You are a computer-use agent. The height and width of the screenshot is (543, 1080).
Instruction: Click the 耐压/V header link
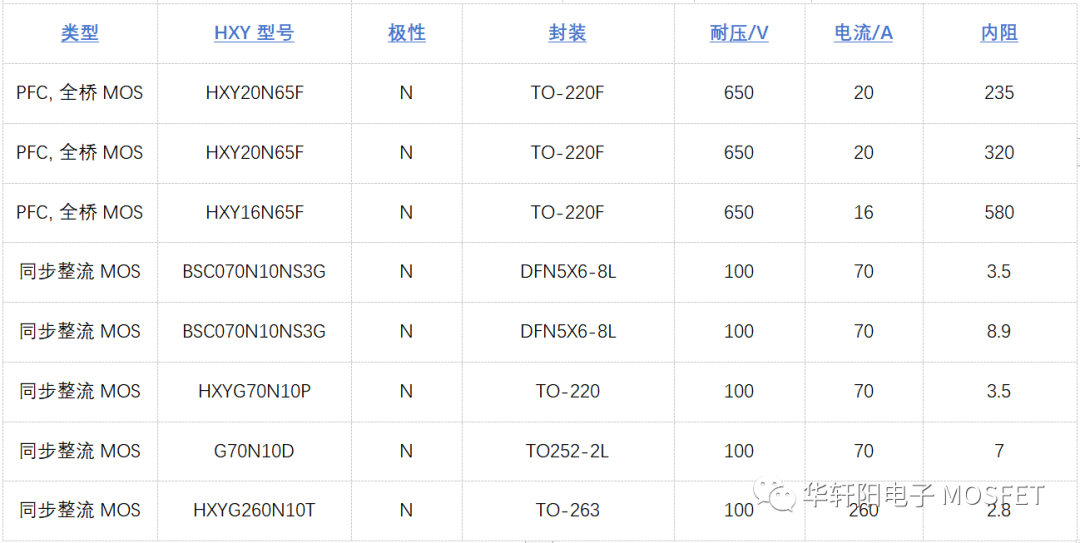point(739,33)
